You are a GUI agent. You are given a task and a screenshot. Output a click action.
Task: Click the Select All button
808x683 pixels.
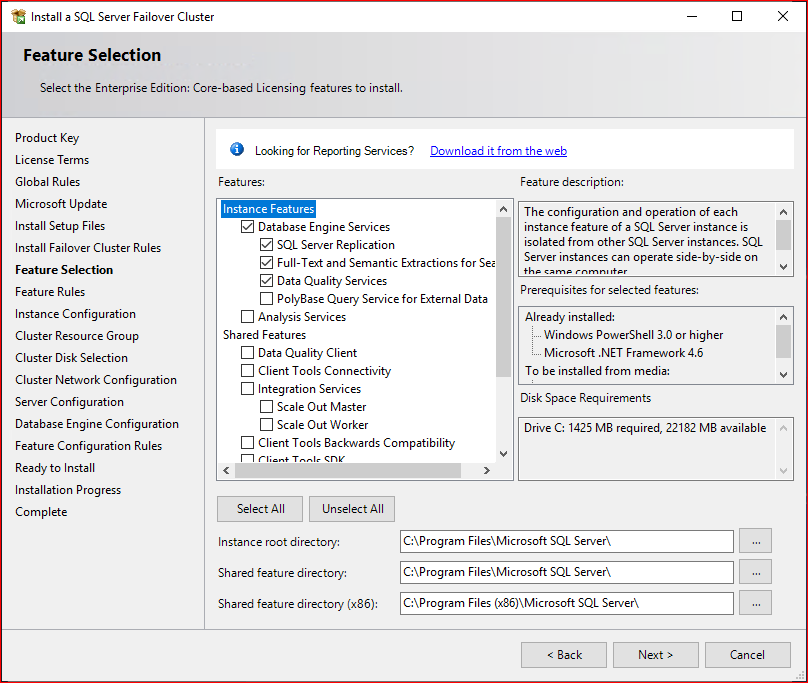(x=260, y=509)
